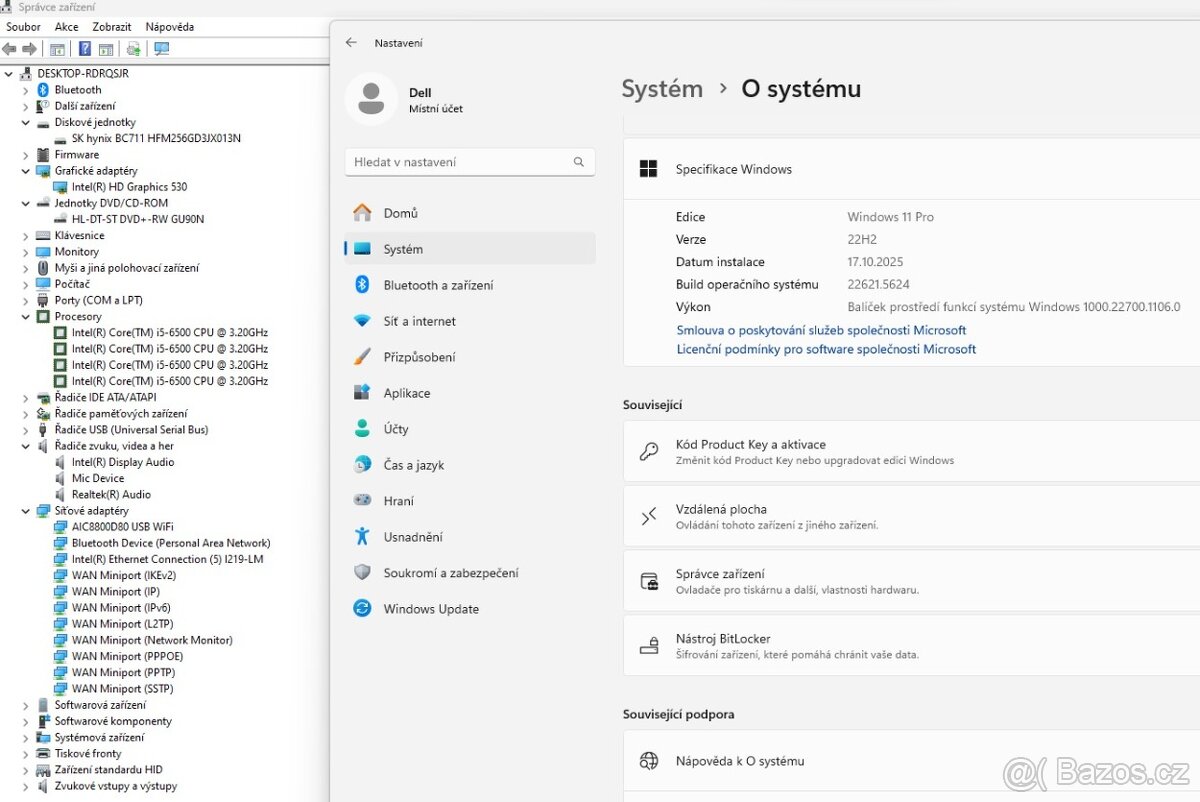Open the Zobrazit menu
1200x802 pixels.
(x=112, y=27)
